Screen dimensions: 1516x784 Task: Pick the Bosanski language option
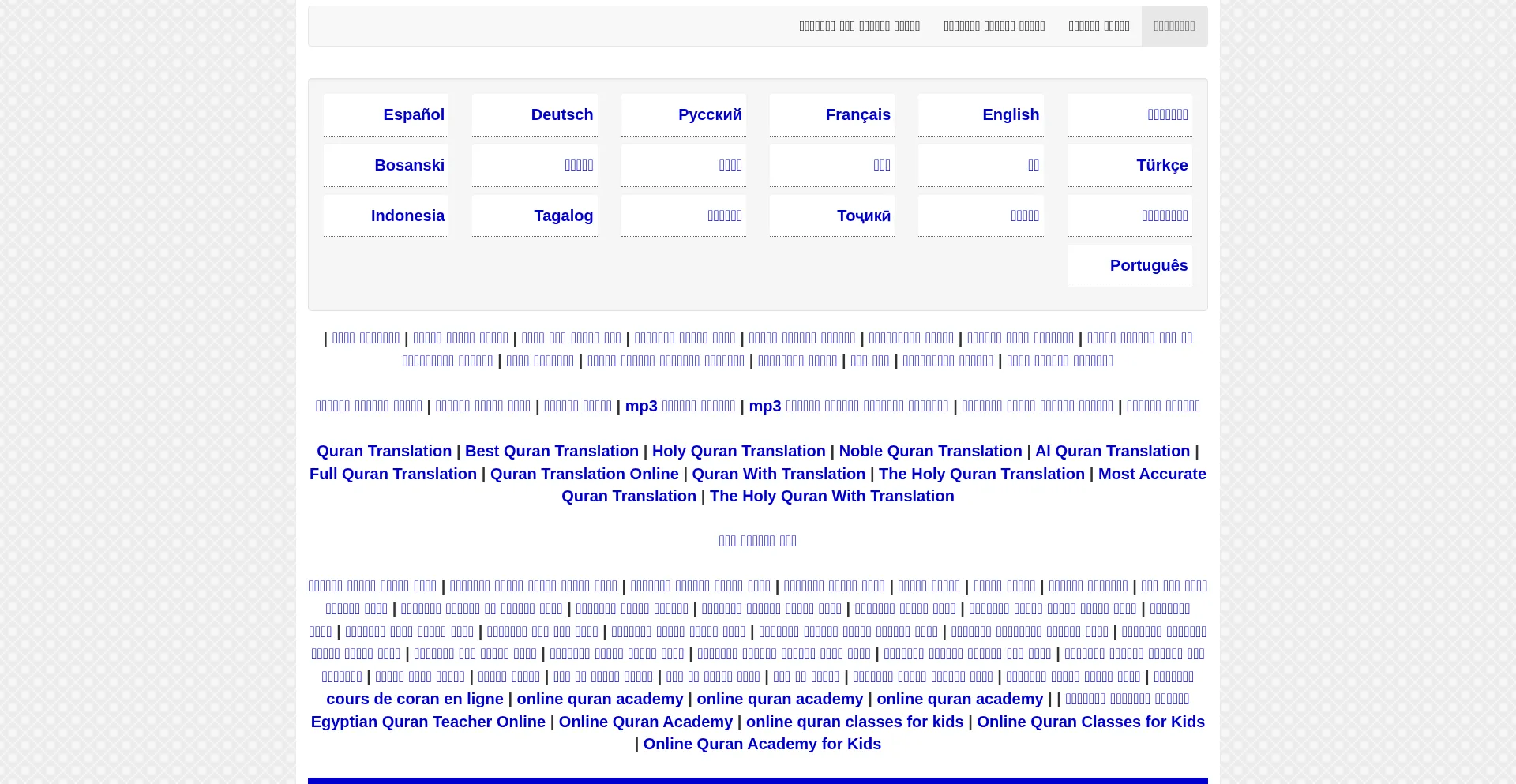[x=409, y=165]
